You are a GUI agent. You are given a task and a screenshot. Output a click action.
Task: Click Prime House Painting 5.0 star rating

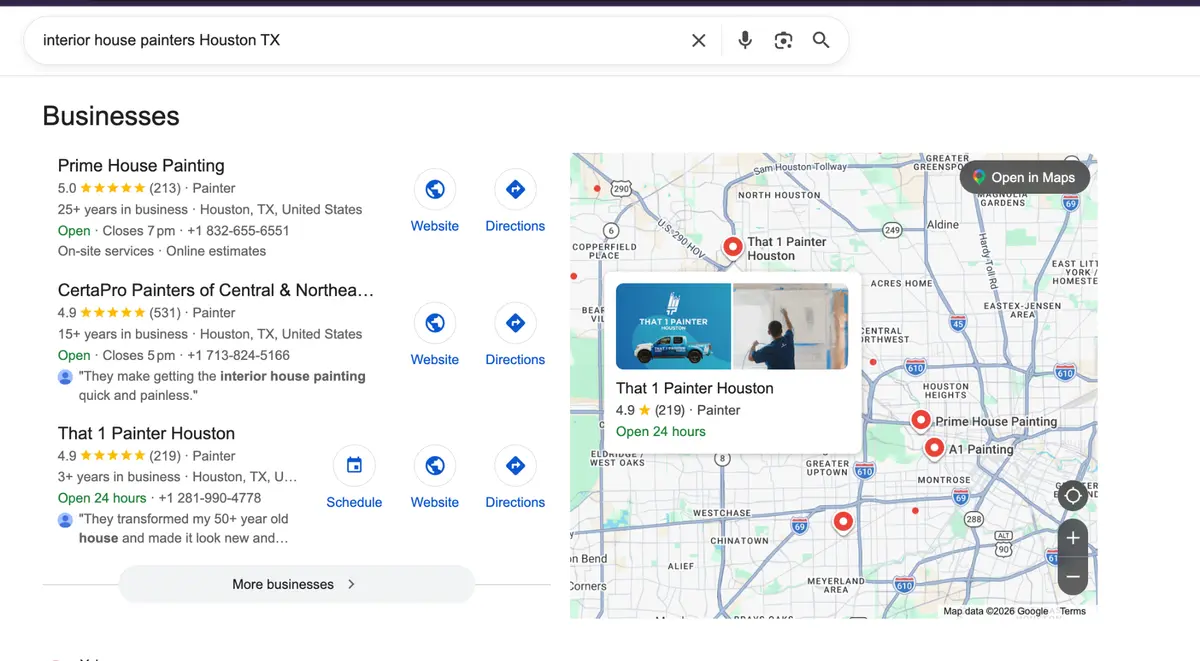point(119,188)
